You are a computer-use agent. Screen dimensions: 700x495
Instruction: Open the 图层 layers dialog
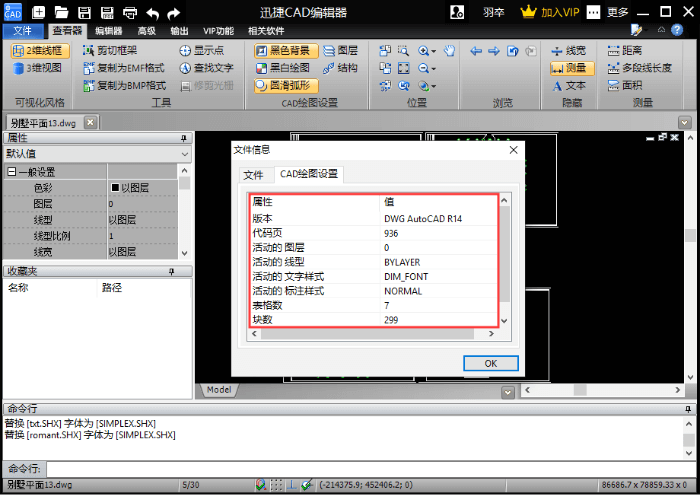pos(340,51)
